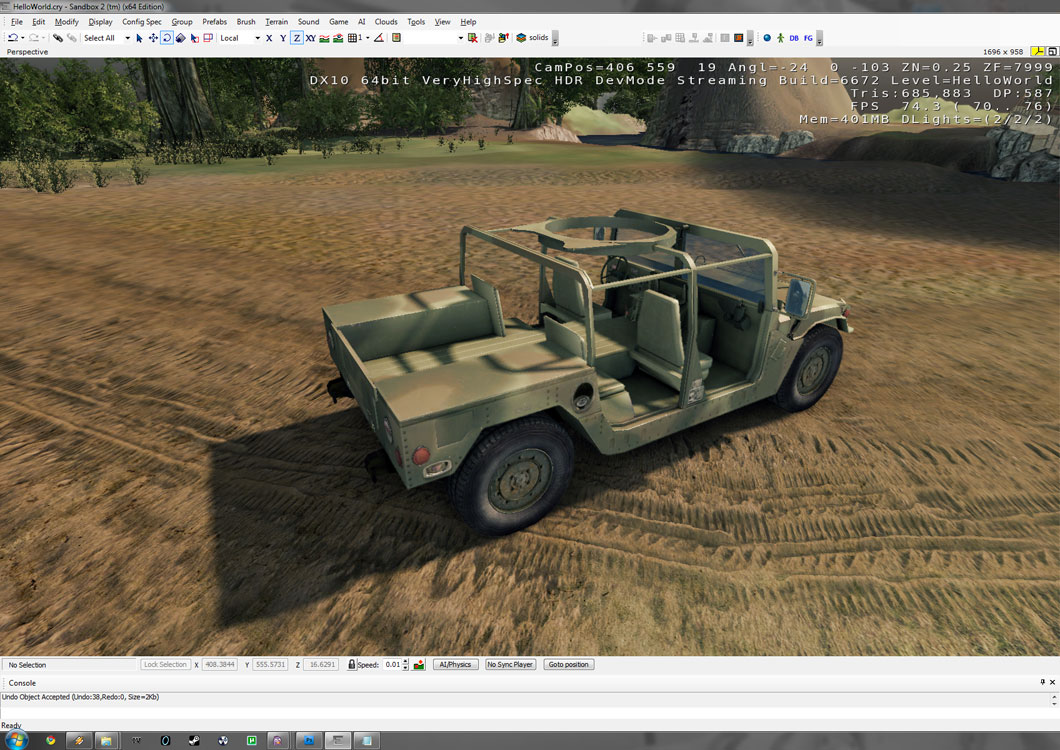
Task: Open the Clouds menu
Action: pos(386,22)
